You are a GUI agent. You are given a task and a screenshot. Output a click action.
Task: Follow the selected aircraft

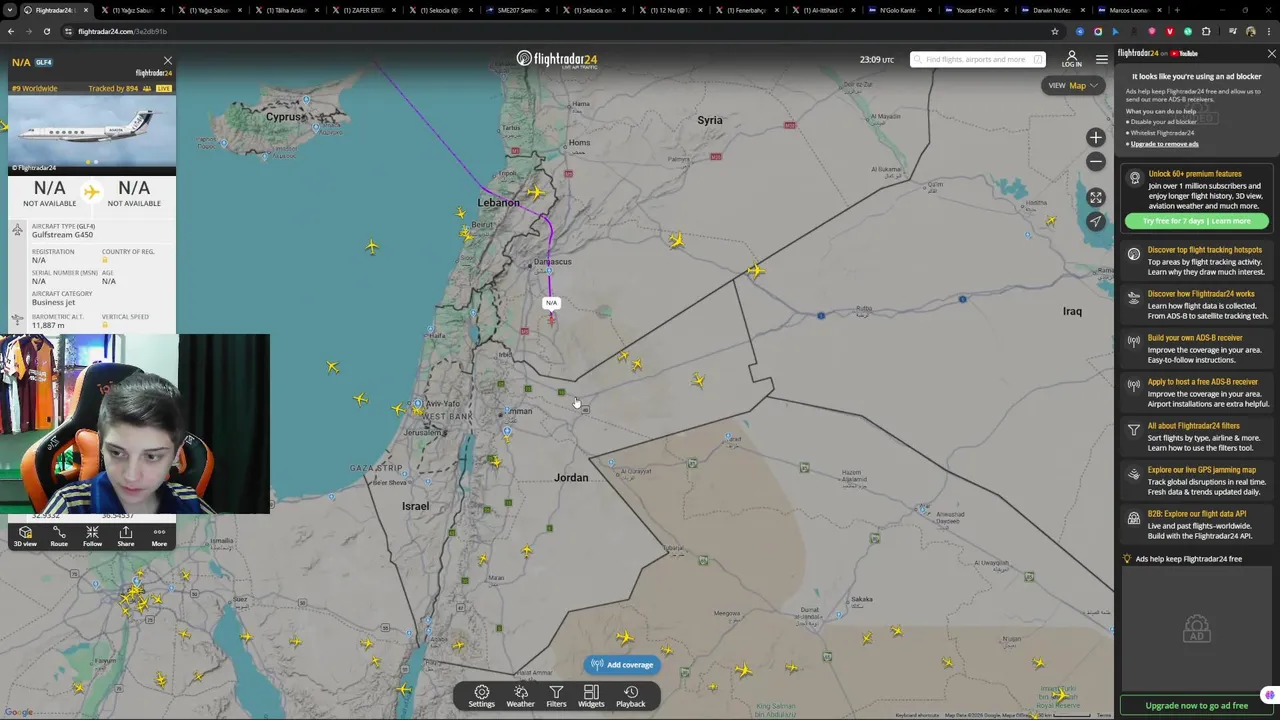pyautogui.click(x=92, y=536)
